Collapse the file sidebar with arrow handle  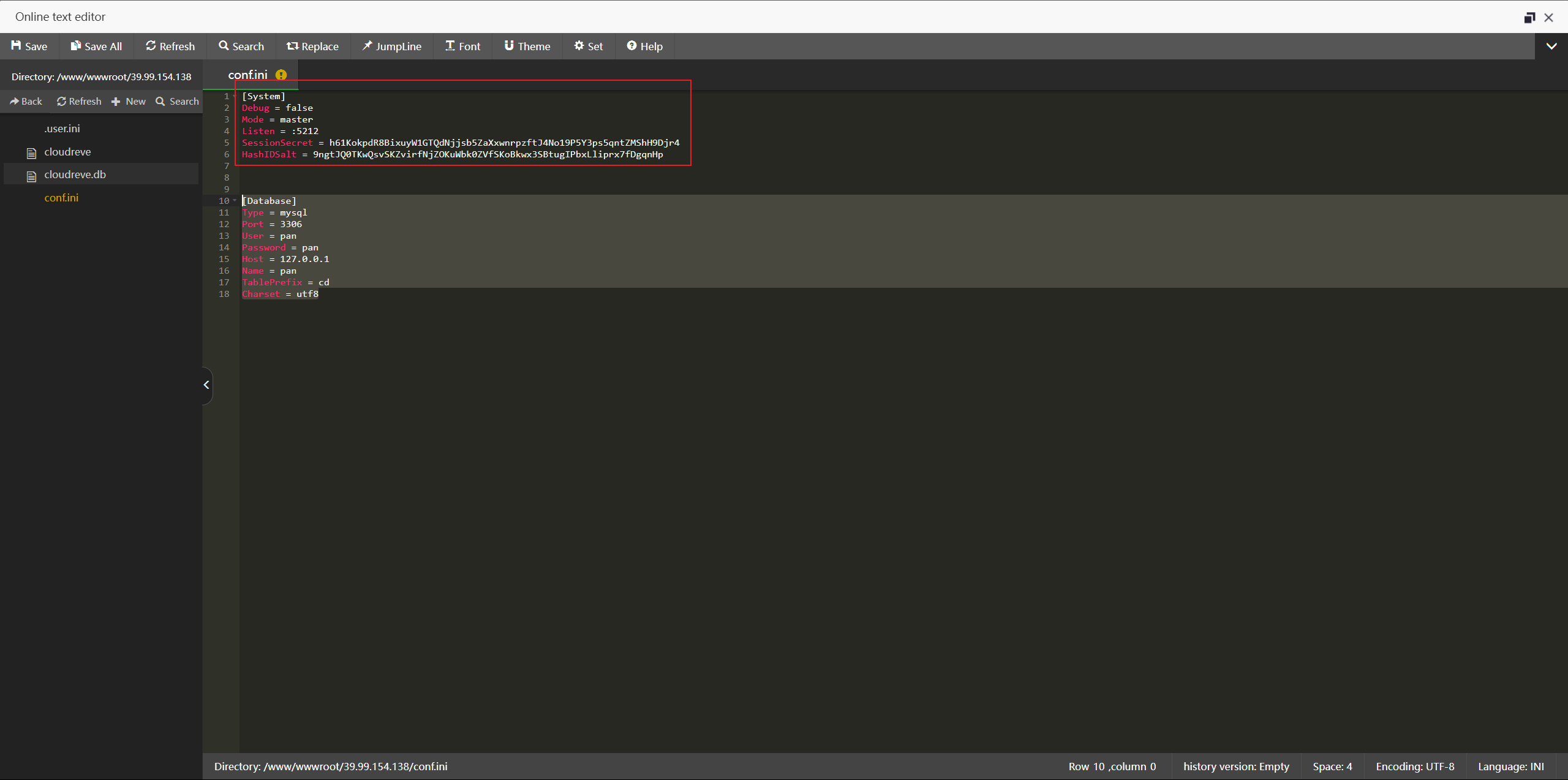click(206, 385)
